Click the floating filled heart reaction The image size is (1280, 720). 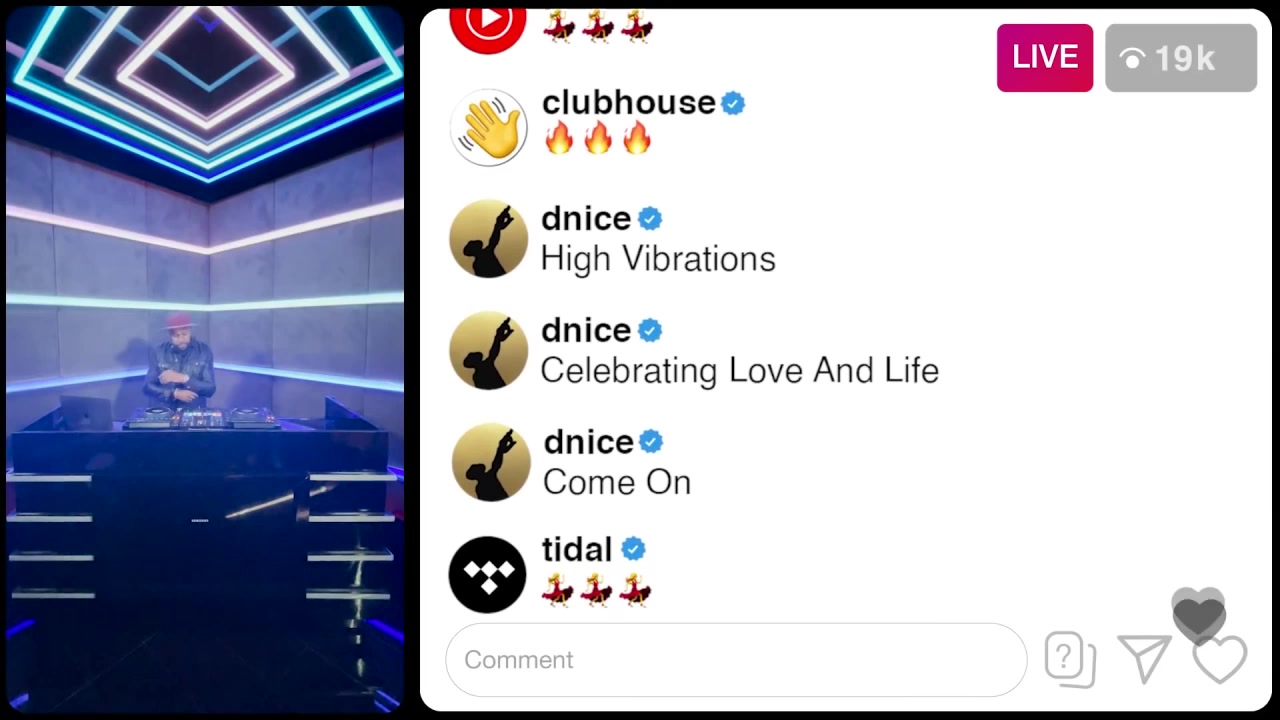1198,615
